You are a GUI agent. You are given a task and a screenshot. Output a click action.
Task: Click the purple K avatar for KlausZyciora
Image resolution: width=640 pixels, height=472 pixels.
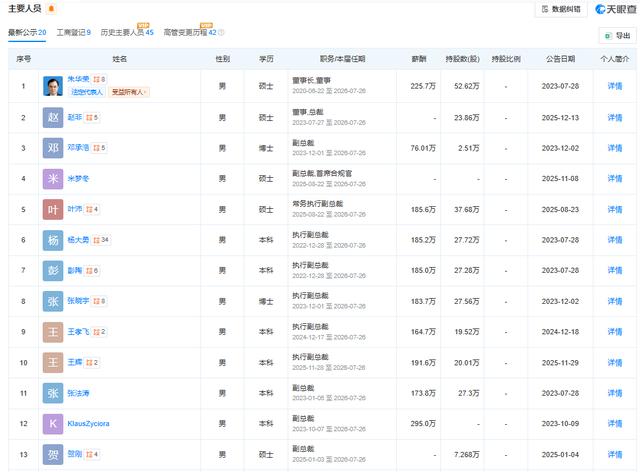pos(52,423)
